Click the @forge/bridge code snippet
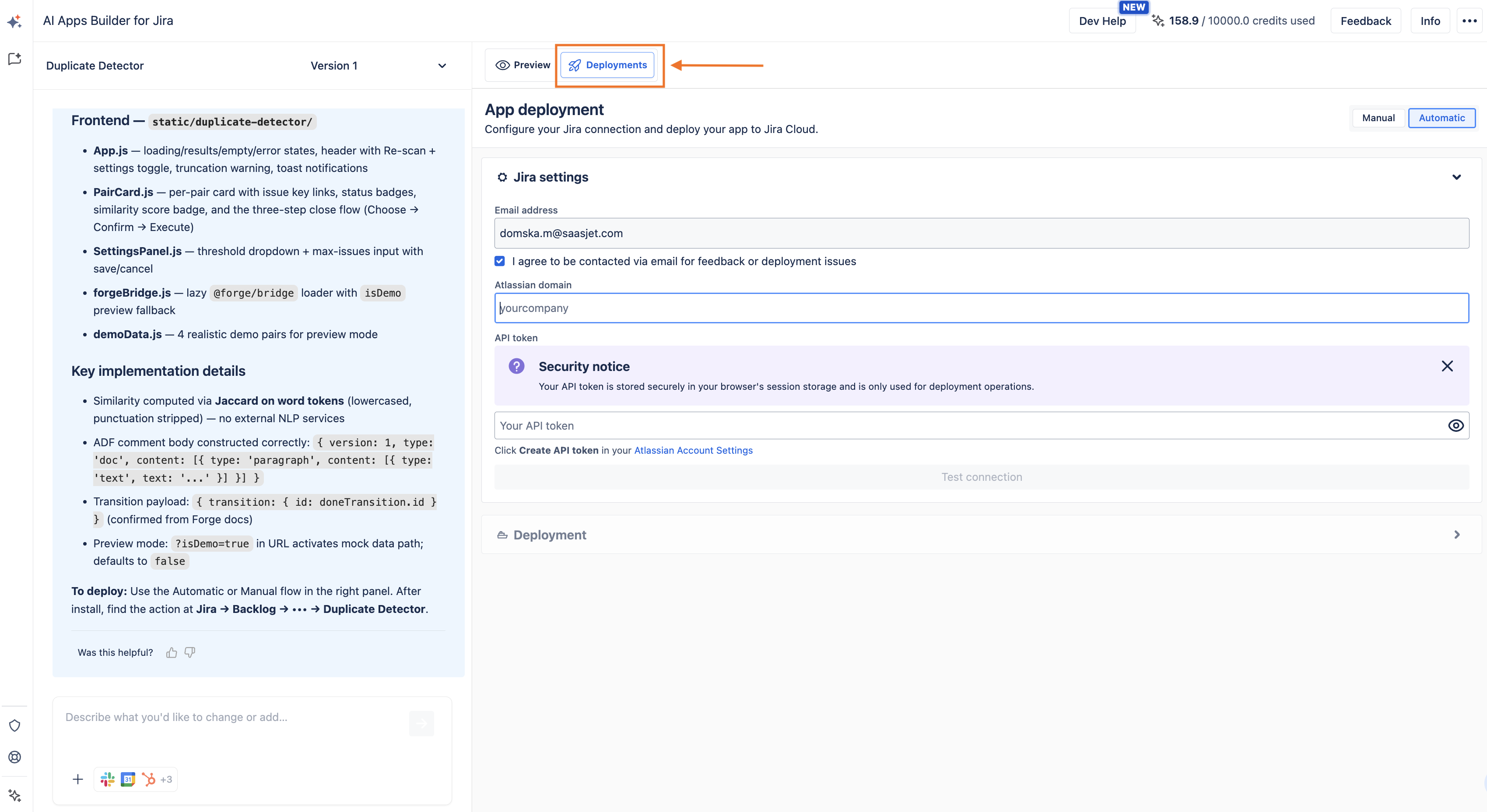 253,293
